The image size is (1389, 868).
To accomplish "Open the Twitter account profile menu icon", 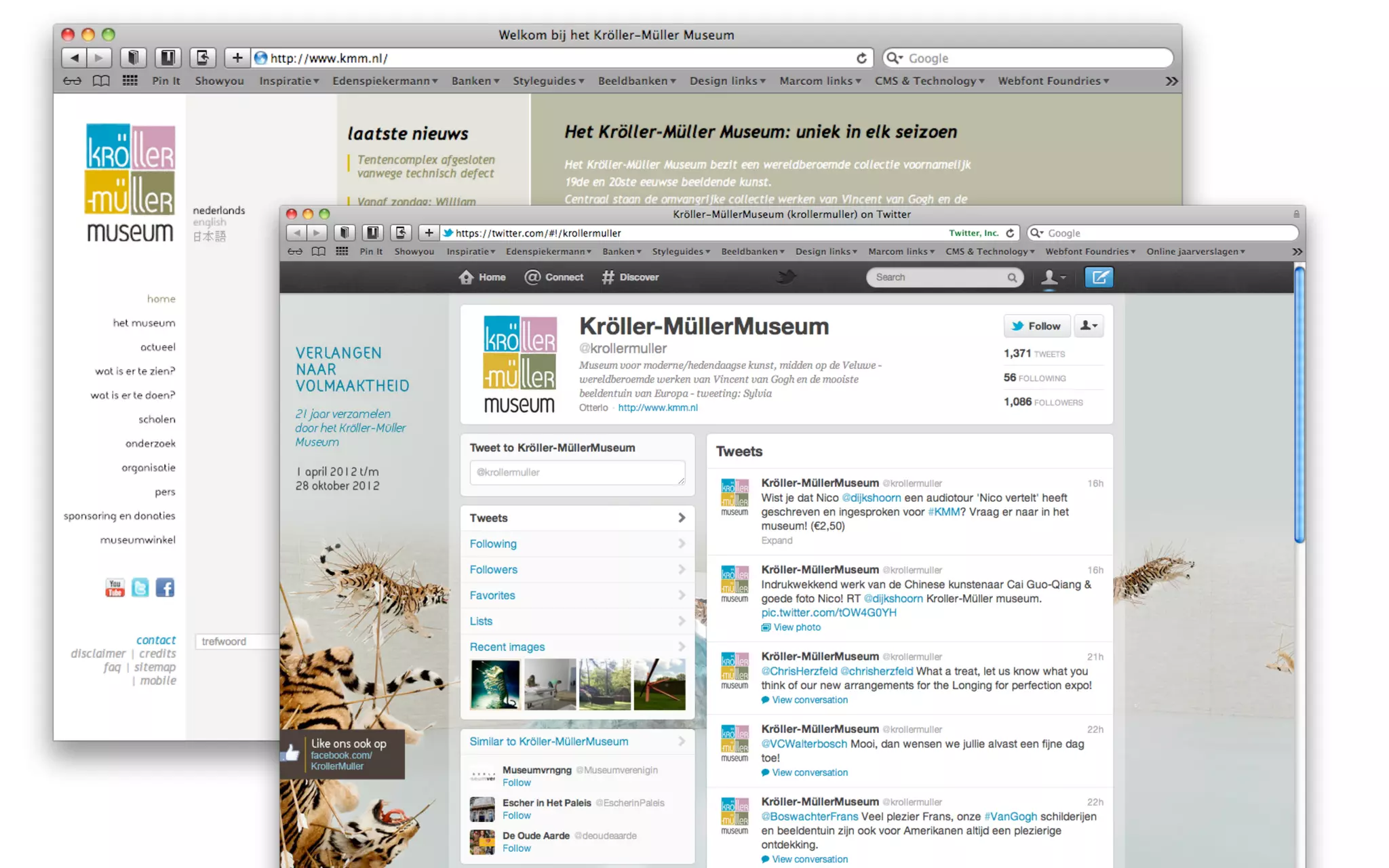I will pos(1053,277).
